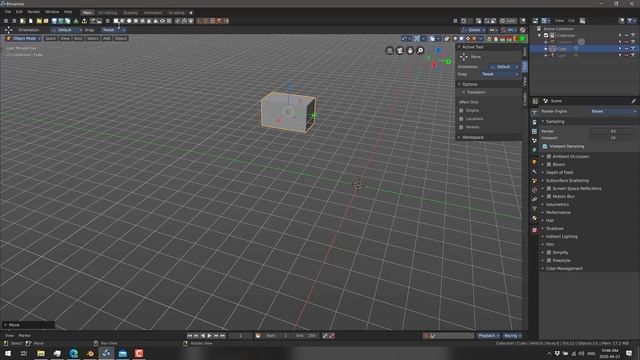This screenshot has height=360, width=640.
Task: Open the Orientation Default dropdown in tool header
Action: click(67, 30)
